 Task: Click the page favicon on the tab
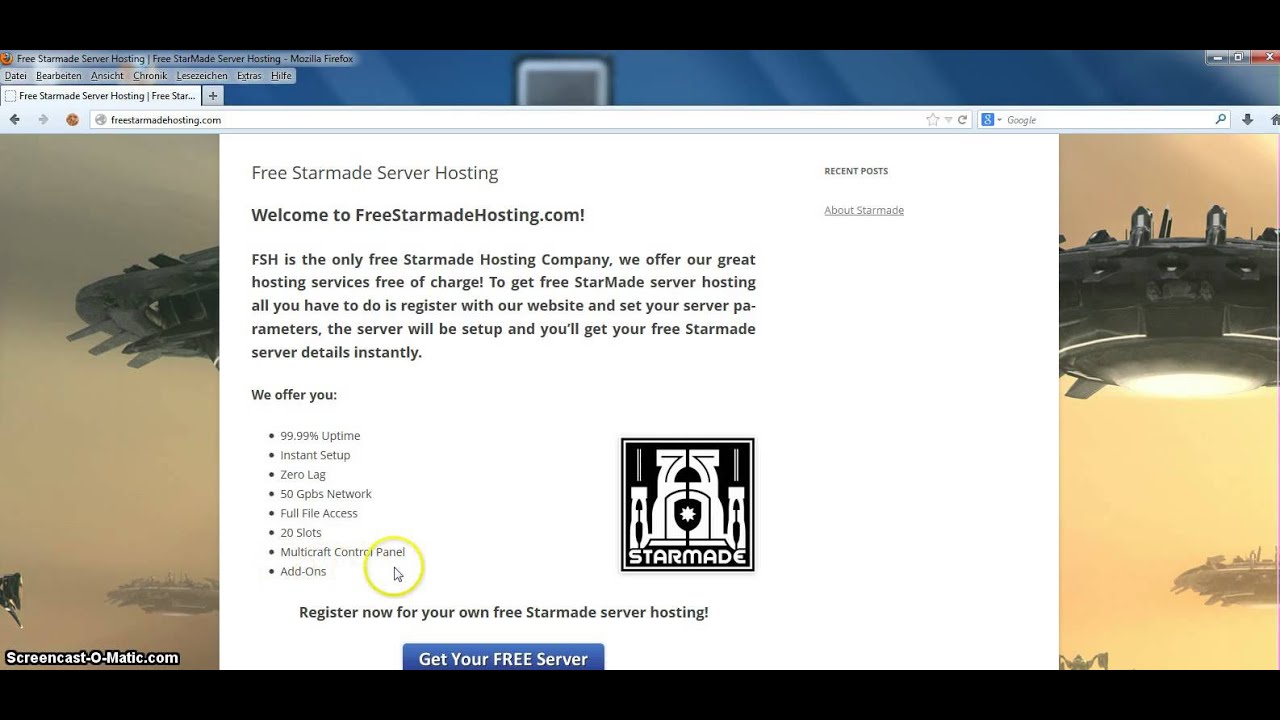point(10,96)
